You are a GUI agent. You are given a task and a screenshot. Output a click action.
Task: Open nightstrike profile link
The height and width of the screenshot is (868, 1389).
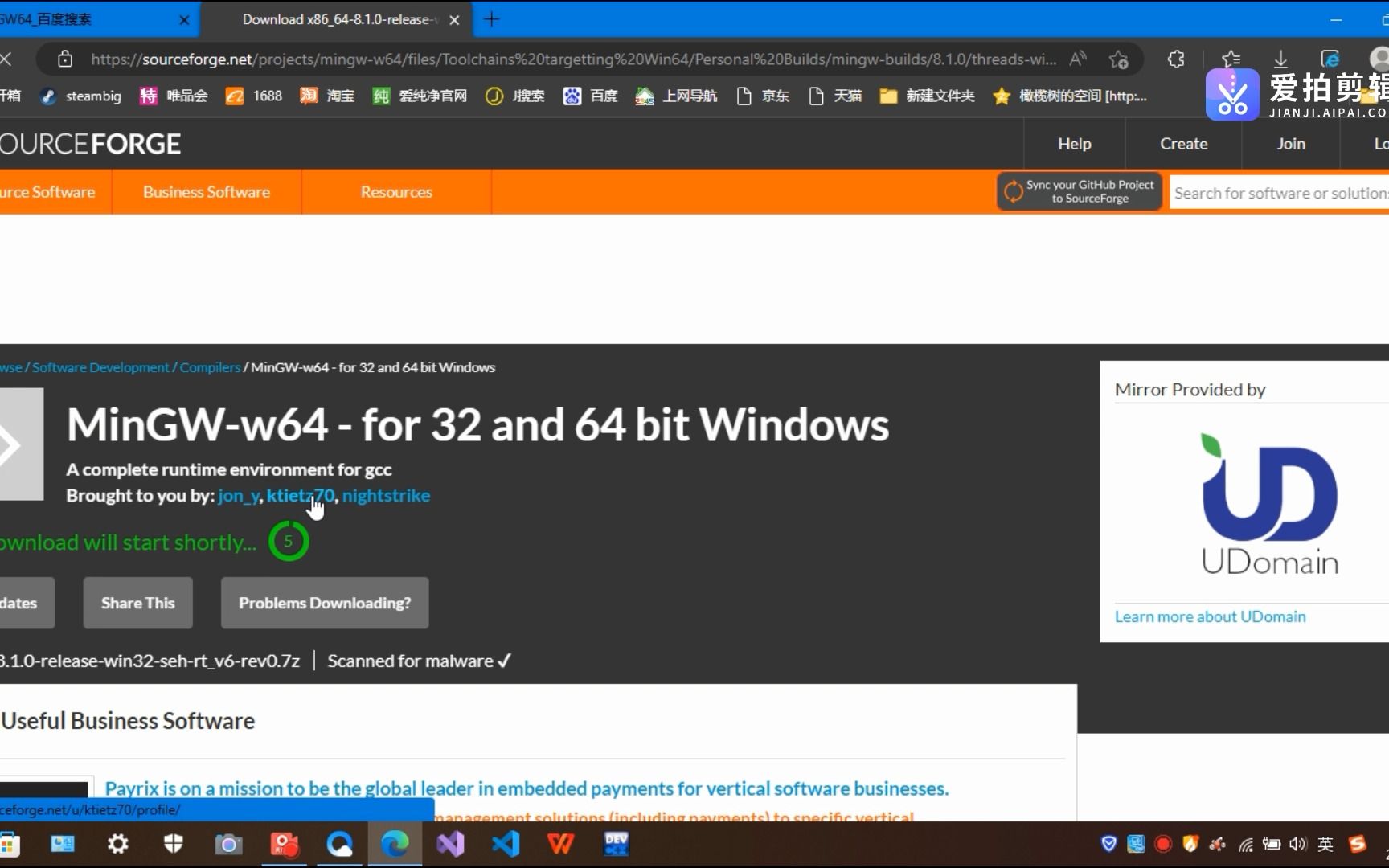[x=386, y=496]
